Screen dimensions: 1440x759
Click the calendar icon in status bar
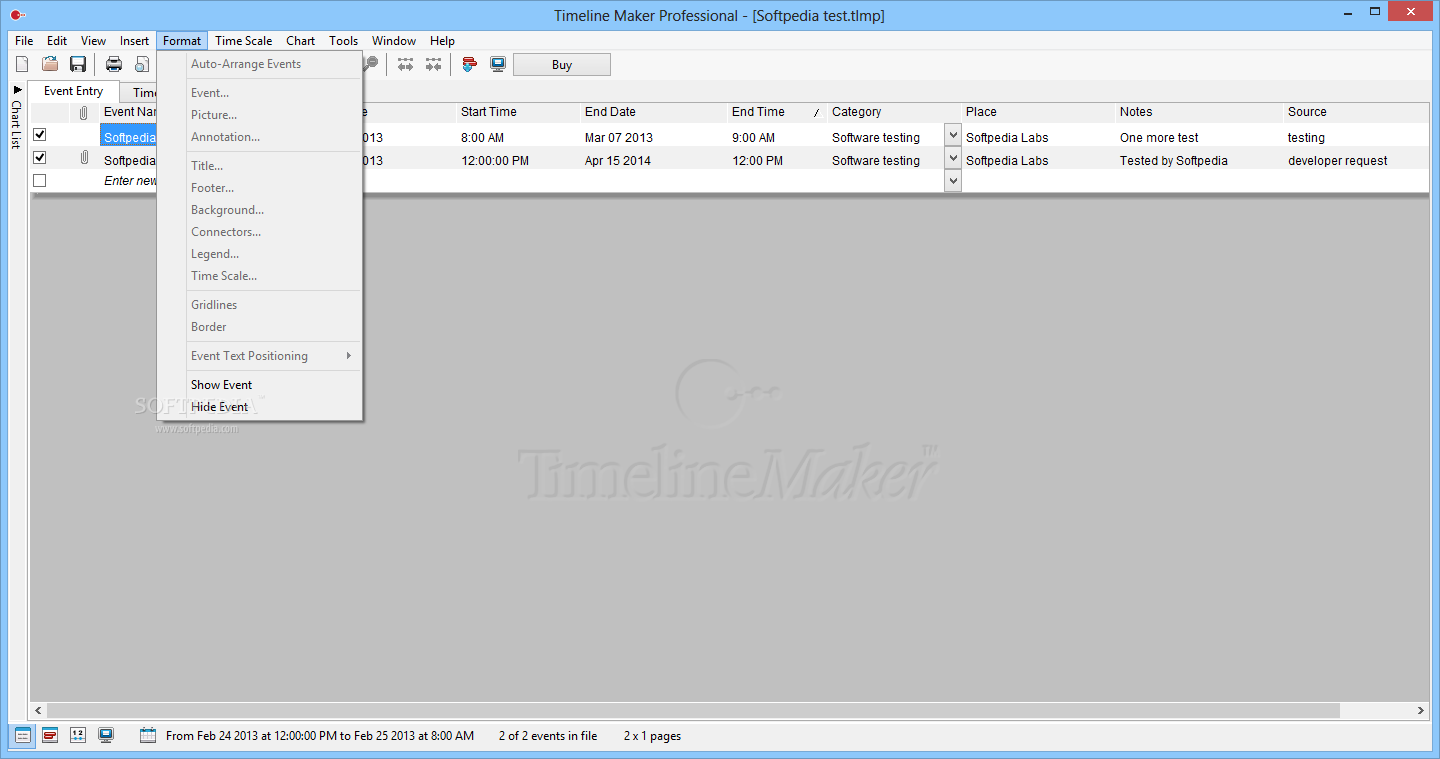coord(148,736)
